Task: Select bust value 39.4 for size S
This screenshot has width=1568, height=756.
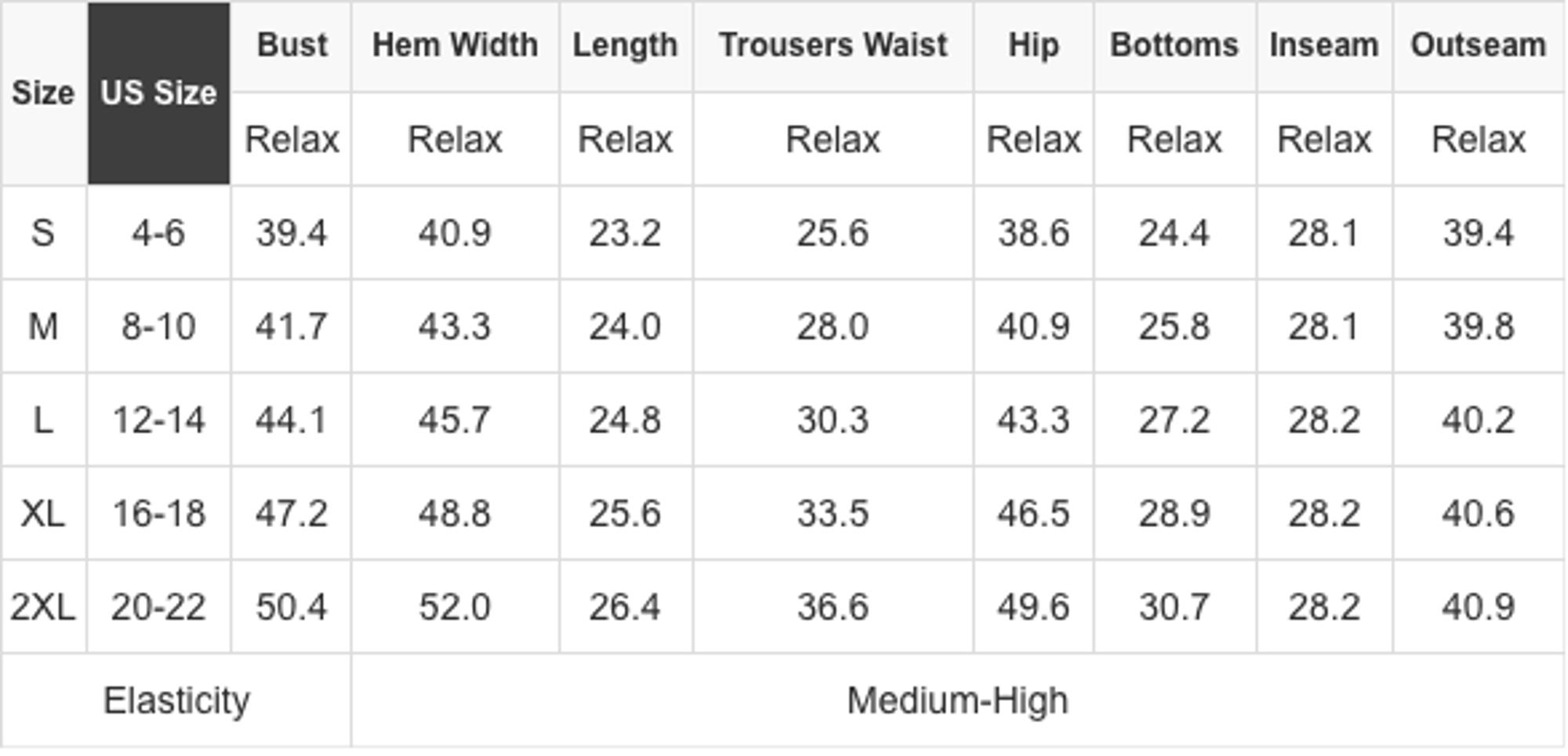Action: pyautogui.click(x=292, y=233)
